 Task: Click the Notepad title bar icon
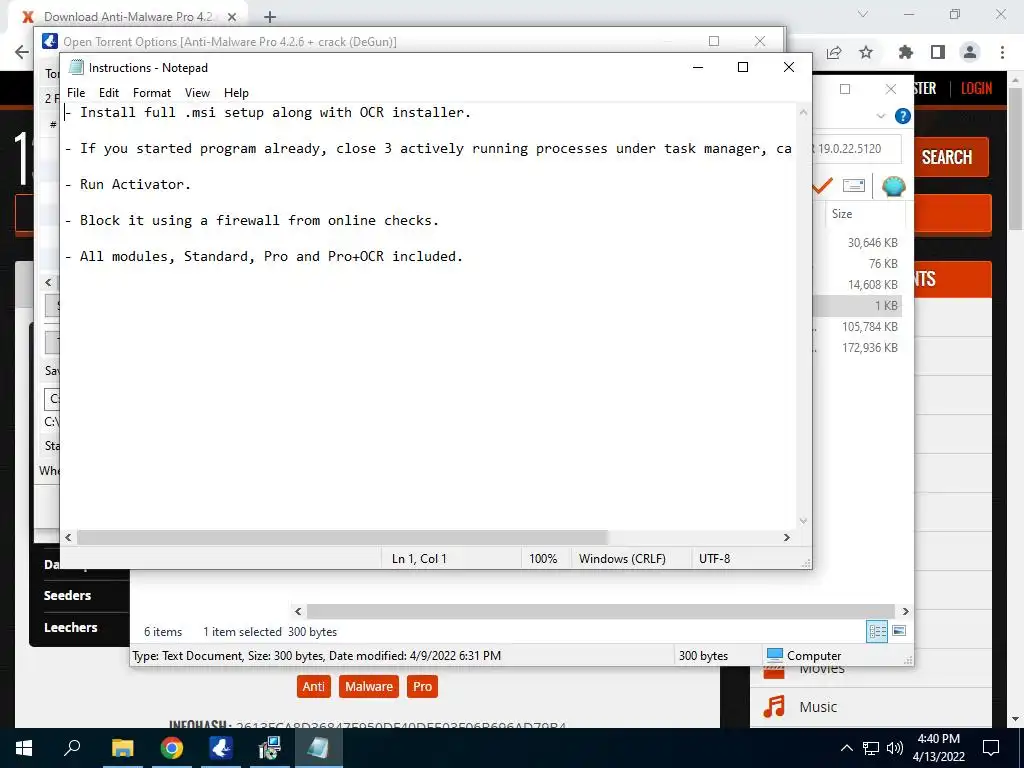[76, 67]
